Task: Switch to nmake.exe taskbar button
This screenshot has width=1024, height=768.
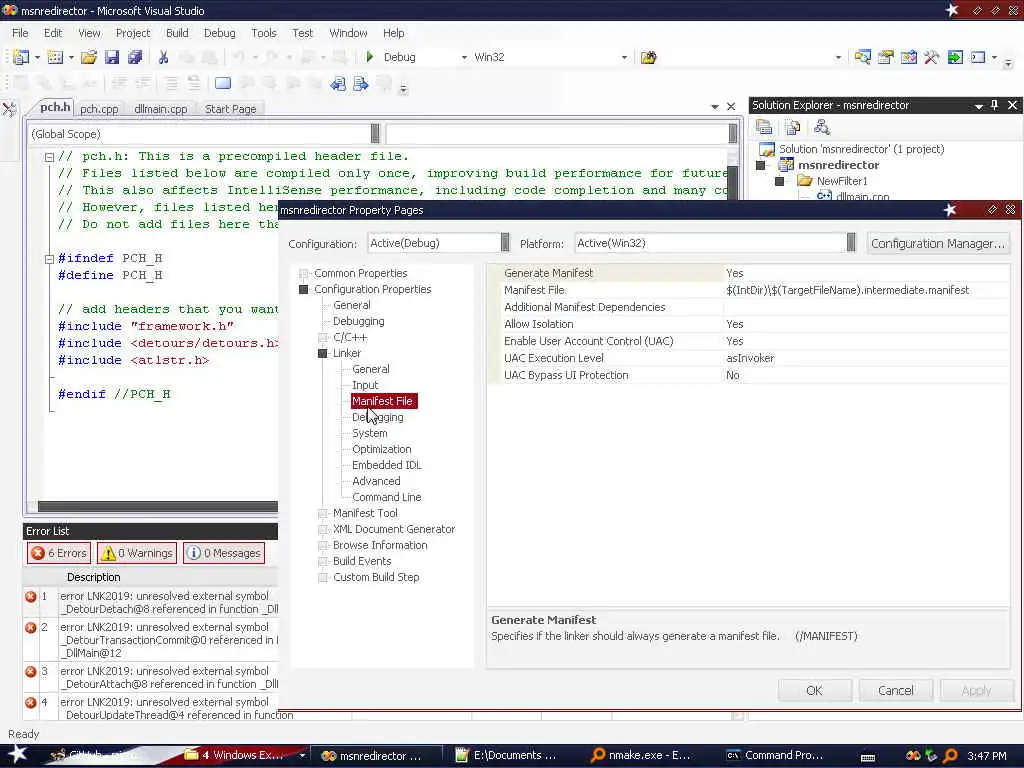Action: click(641, 755)
